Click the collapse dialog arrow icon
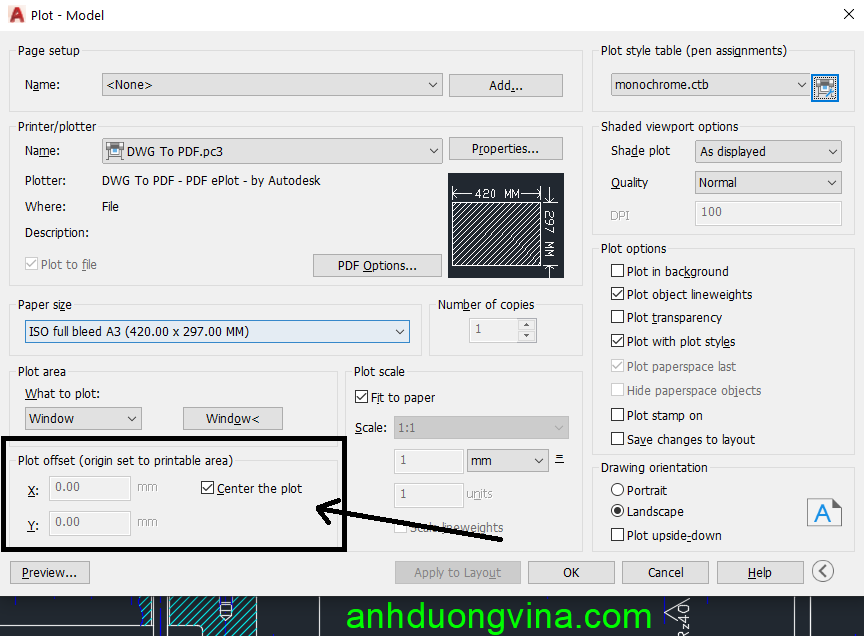 tap(823, 572)
